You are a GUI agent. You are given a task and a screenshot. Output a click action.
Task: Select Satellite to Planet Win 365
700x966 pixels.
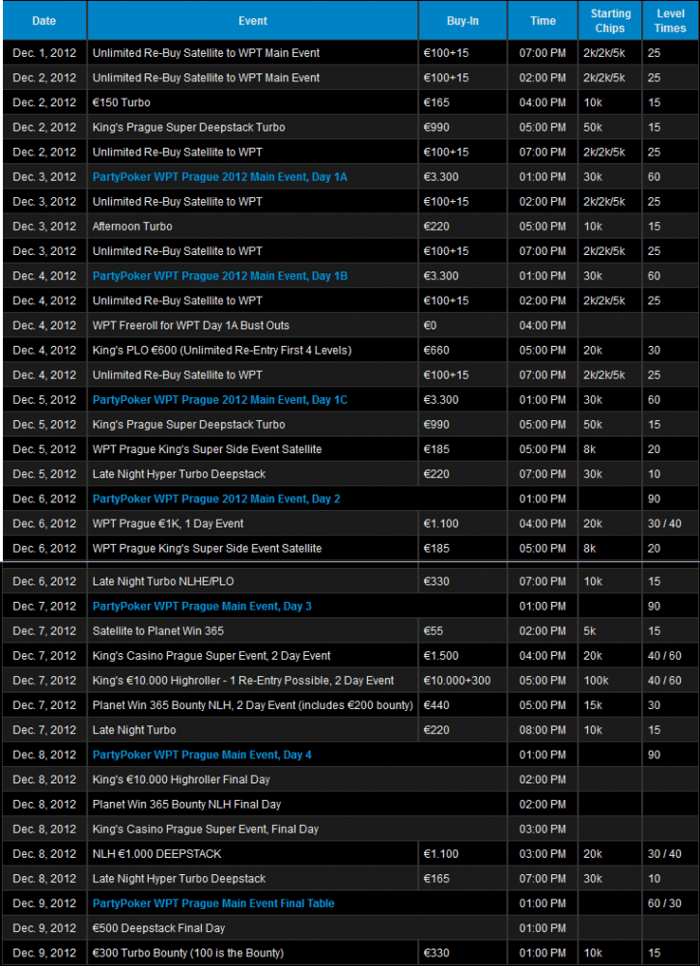pos(158,631)
